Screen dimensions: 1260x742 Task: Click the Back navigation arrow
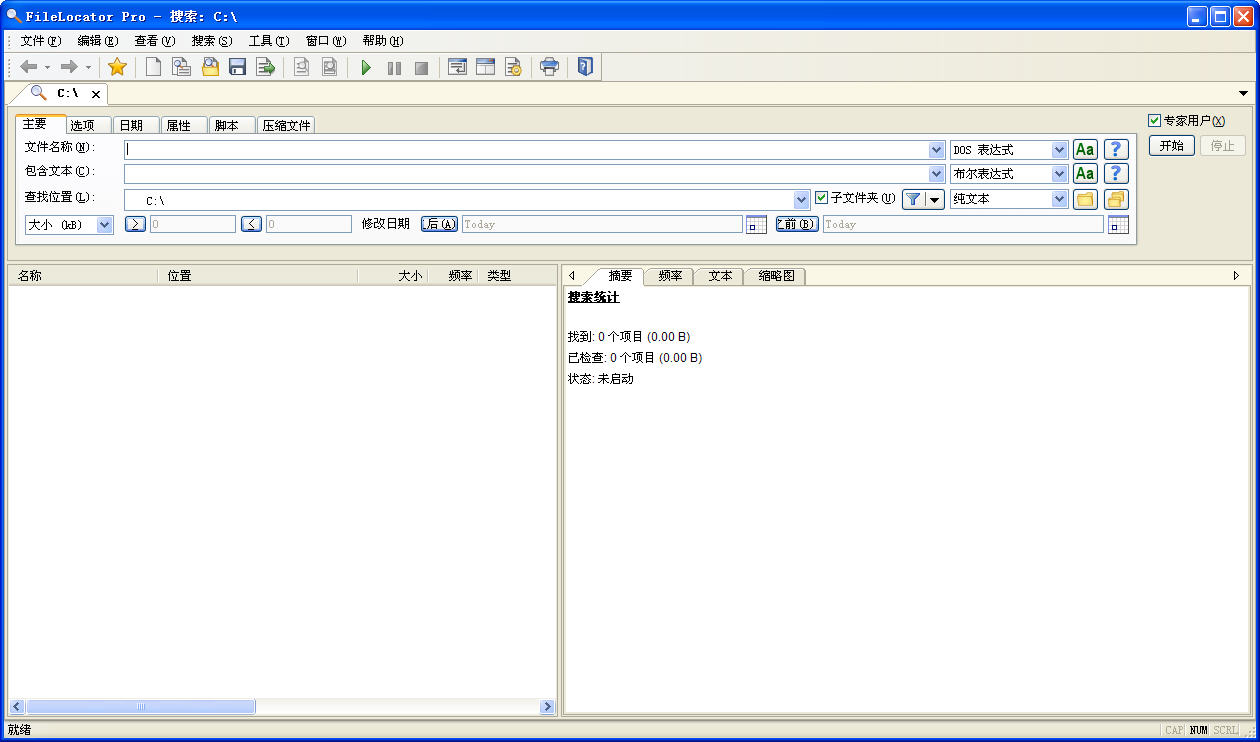(29, 67)
